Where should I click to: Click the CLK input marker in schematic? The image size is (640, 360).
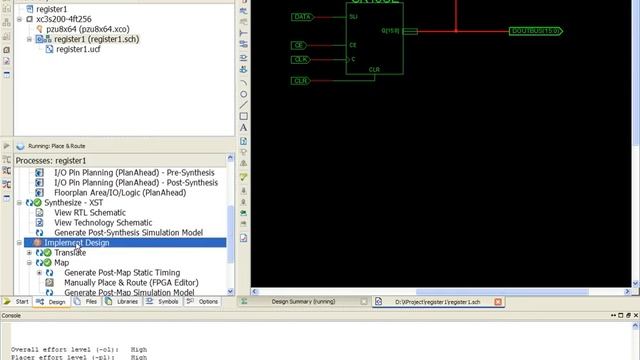(x=301, y=60)
